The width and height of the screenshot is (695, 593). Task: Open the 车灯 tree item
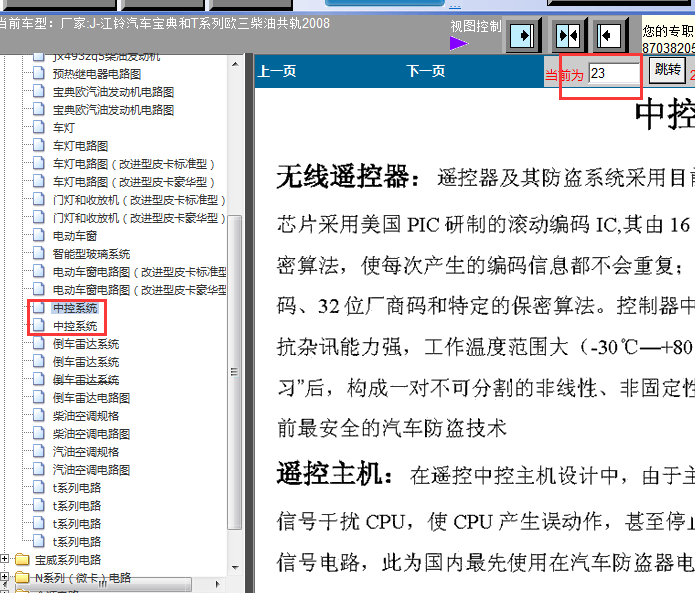[x=63, y=128]
